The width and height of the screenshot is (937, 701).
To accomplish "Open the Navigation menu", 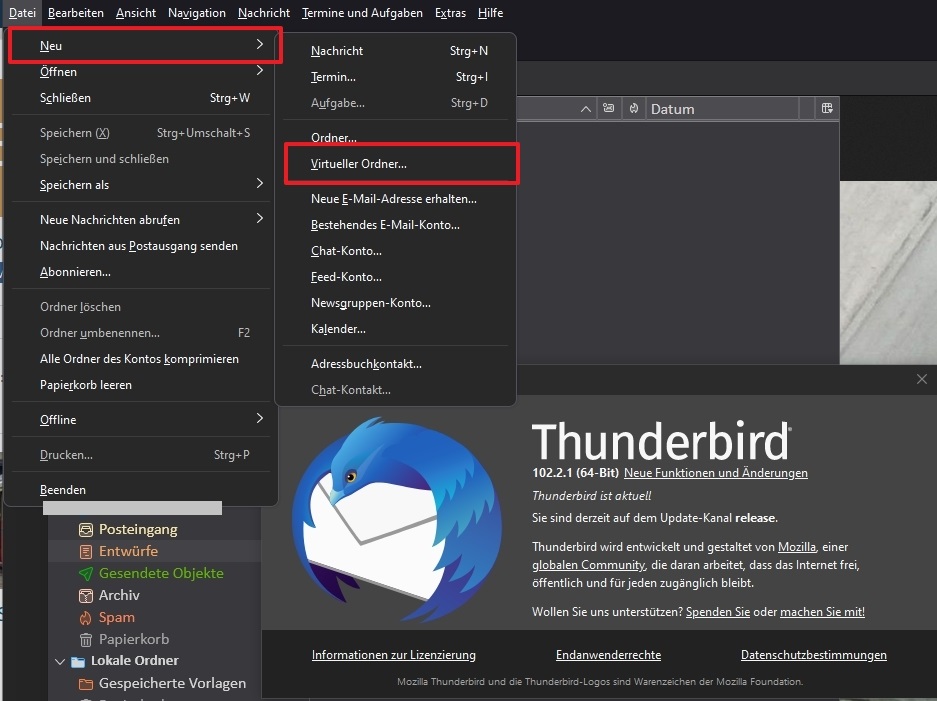I will (197, 13).
